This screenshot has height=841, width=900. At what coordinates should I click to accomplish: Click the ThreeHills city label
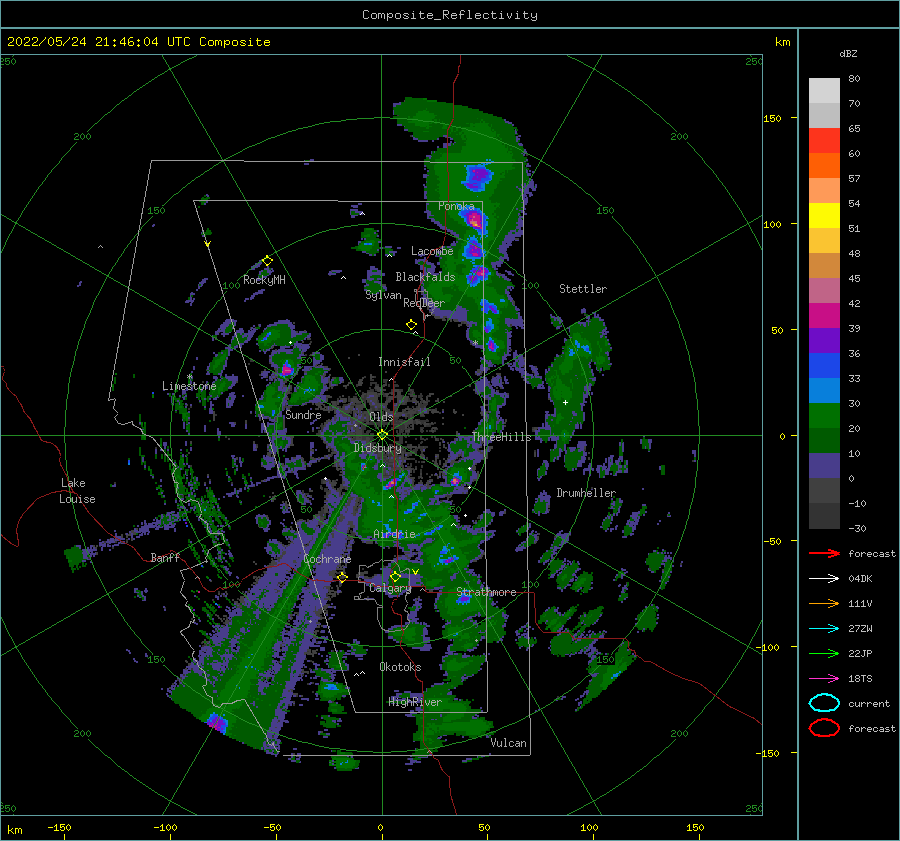[502, 437]
